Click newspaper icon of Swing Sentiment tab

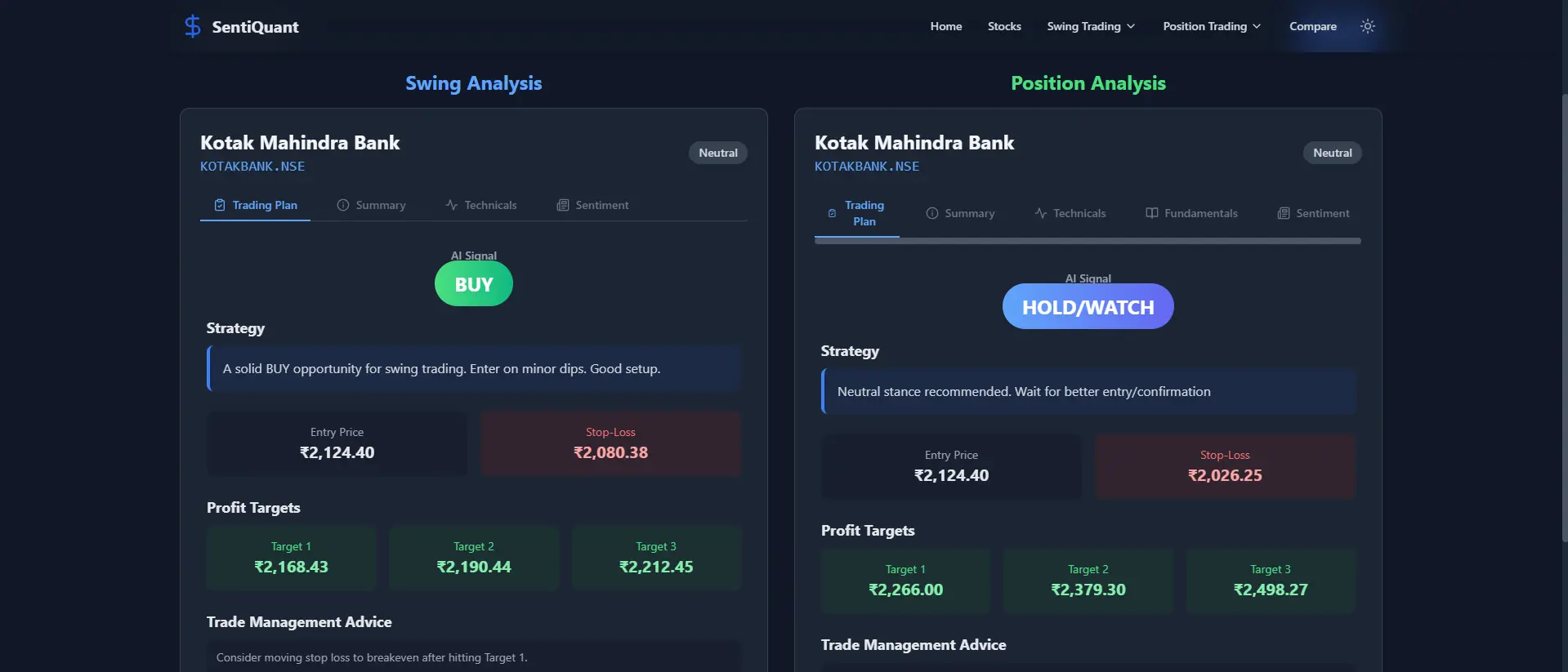(x=563, y=205)
